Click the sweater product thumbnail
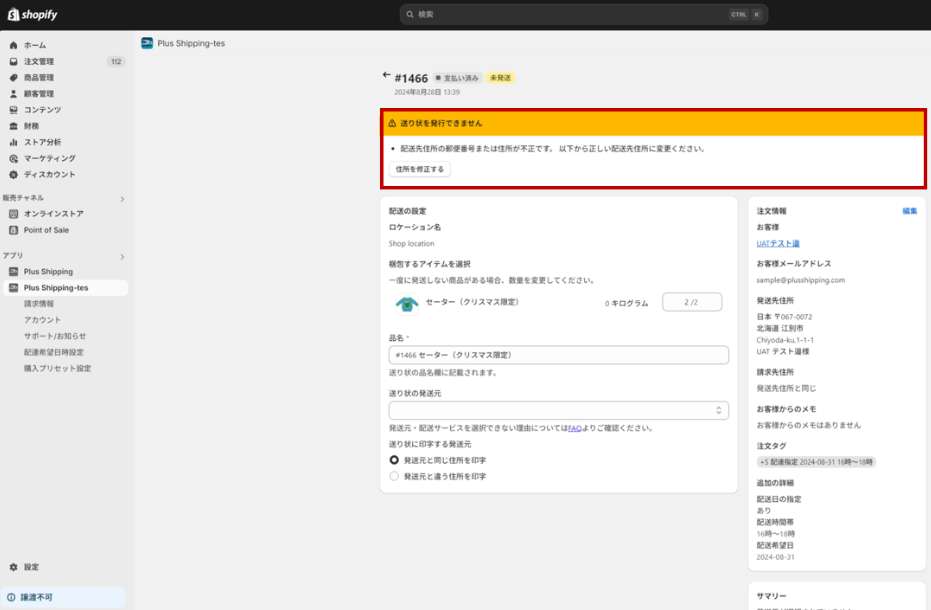Viewport: 931px width, 610px height. click(x=405, y=303)
